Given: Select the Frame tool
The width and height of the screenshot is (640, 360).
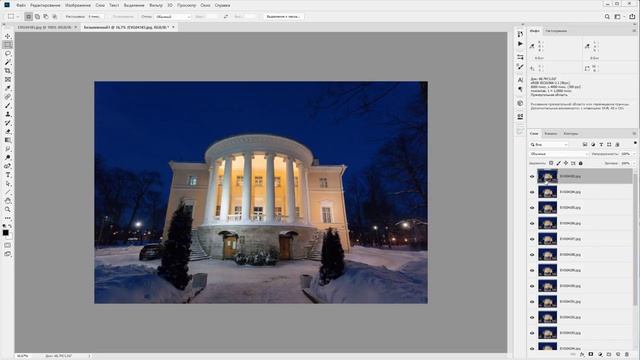Looking at the screenshot, I should (x=8, y=79).
